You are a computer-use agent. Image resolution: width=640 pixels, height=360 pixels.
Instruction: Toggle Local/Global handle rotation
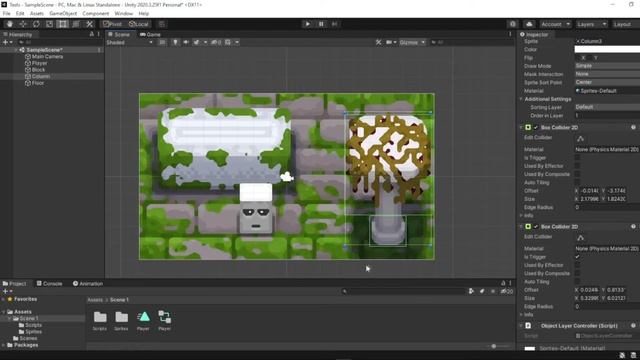(139, 24)
